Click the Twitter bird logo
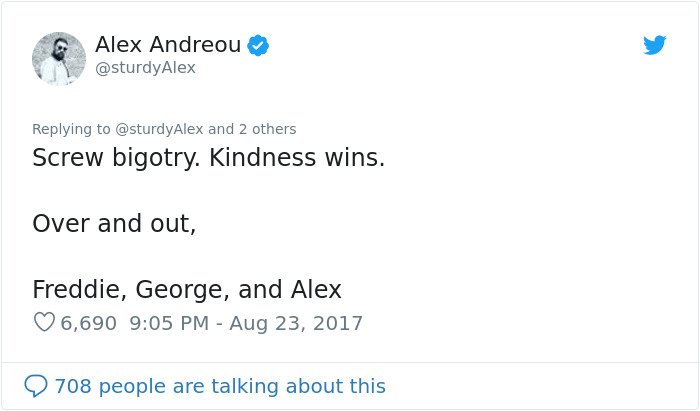700x411 pixels. tap(654, 45)
